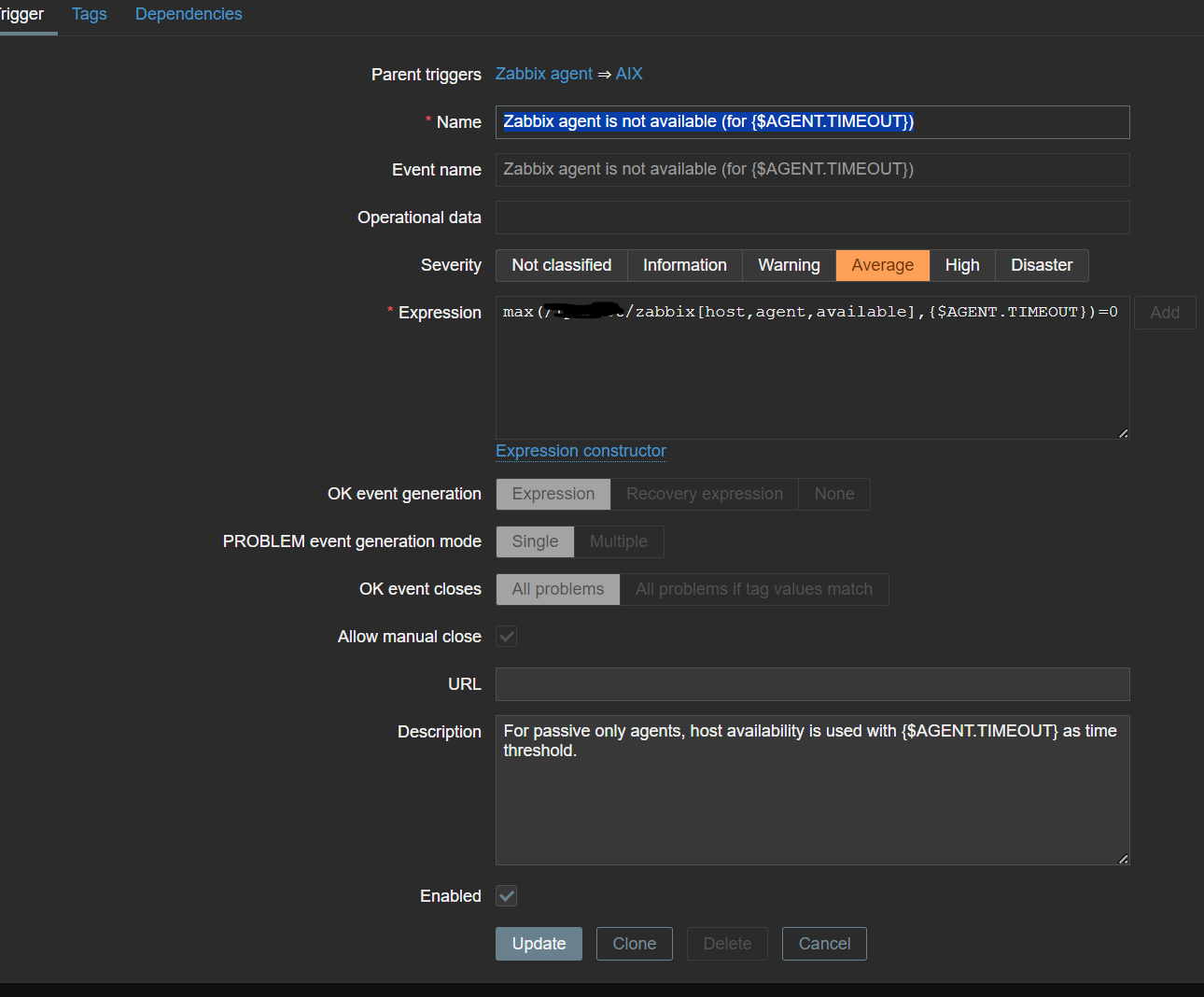Click the Update button

[x=539, y=944]
